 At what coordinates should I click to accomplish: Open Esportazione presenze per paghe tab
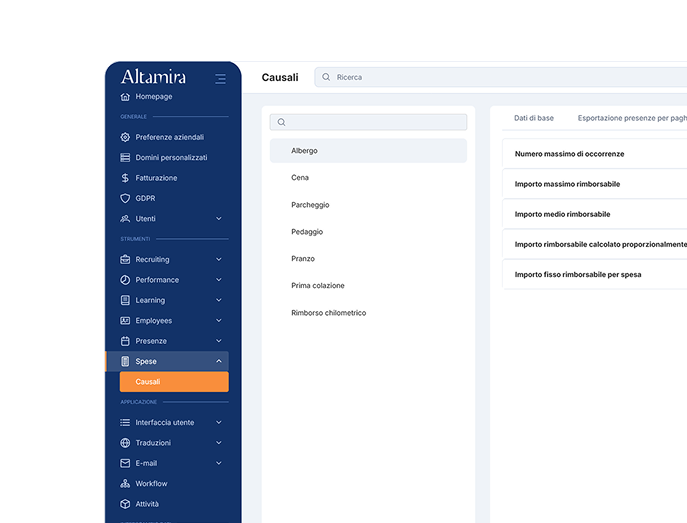tap(631, 118)
